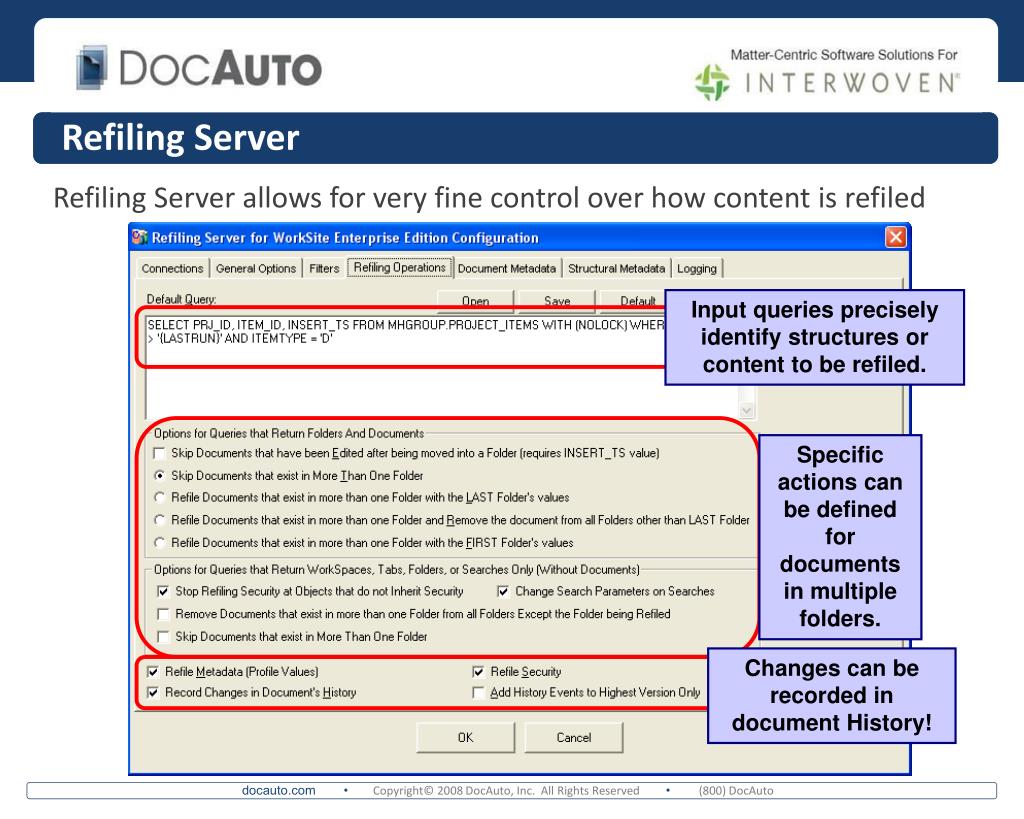Screen dimensions: 1024x819
Task: Go to the Logging tab
Action: [x=697, y=268]
